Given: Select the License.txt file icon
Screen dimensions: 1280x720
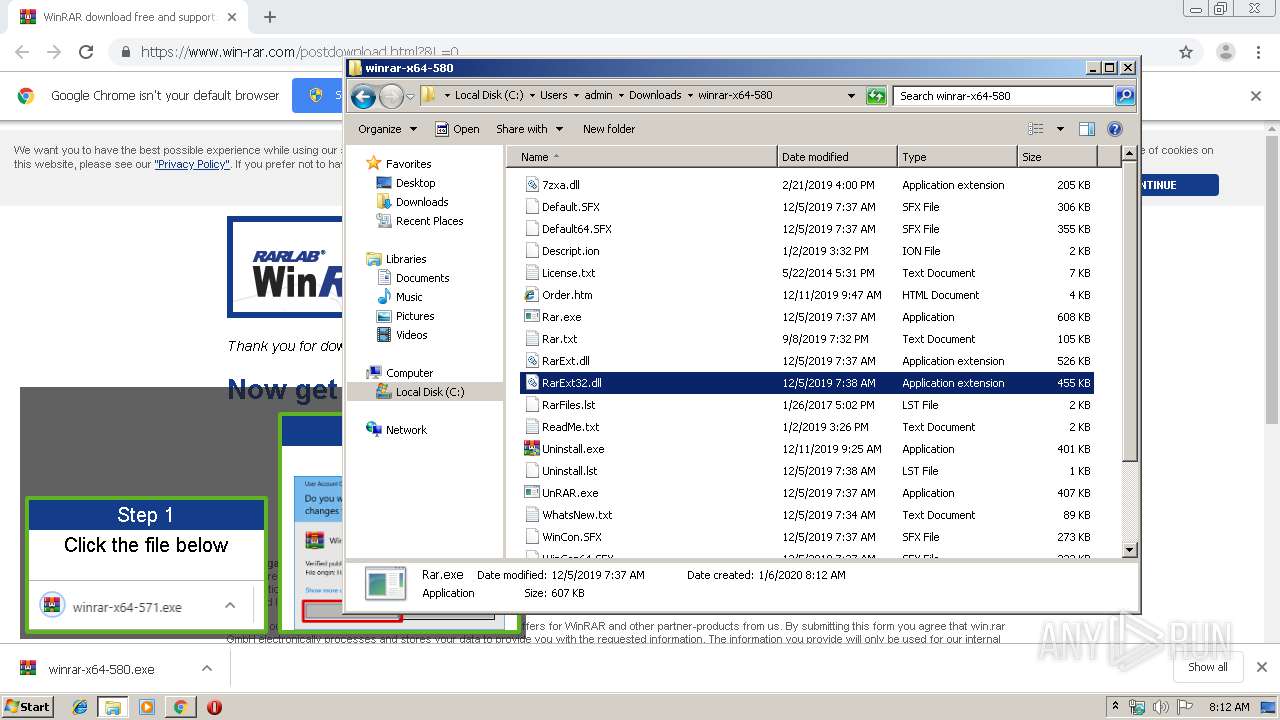Looking at the screenshot, I should (x=532, y=273).
